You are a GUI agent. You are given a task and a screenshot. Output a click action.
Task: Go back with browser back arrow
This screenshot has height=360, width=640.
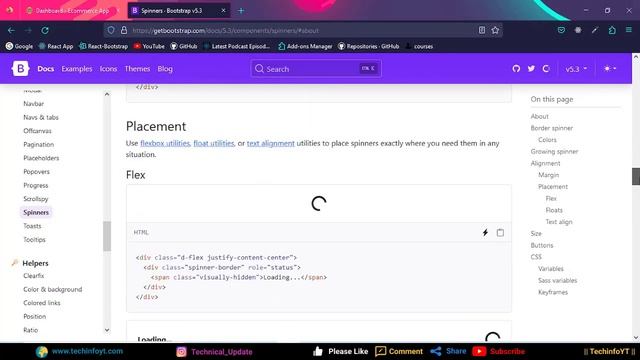click(x=11, y=30)
